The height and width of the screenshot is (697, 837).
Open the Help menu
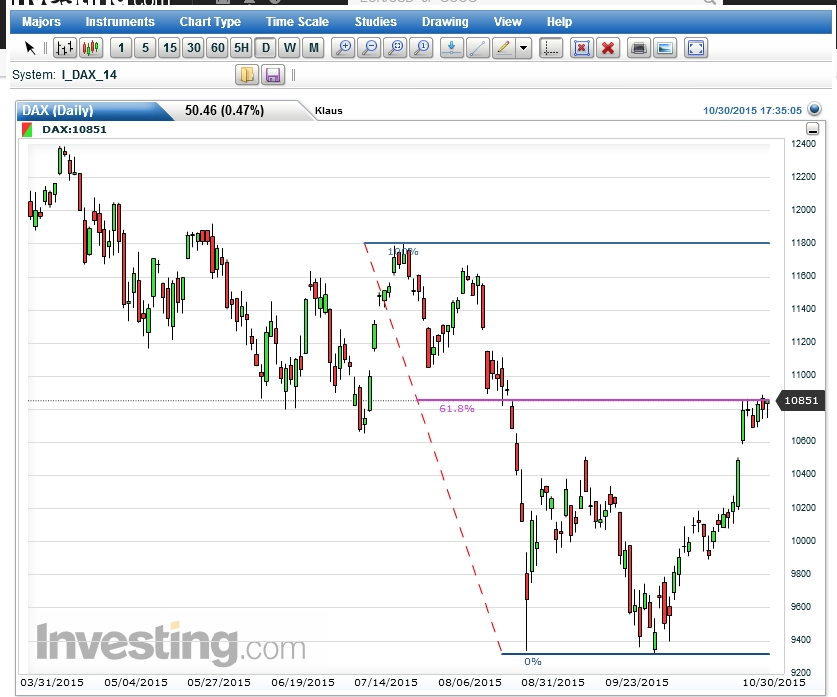(559, 22)
